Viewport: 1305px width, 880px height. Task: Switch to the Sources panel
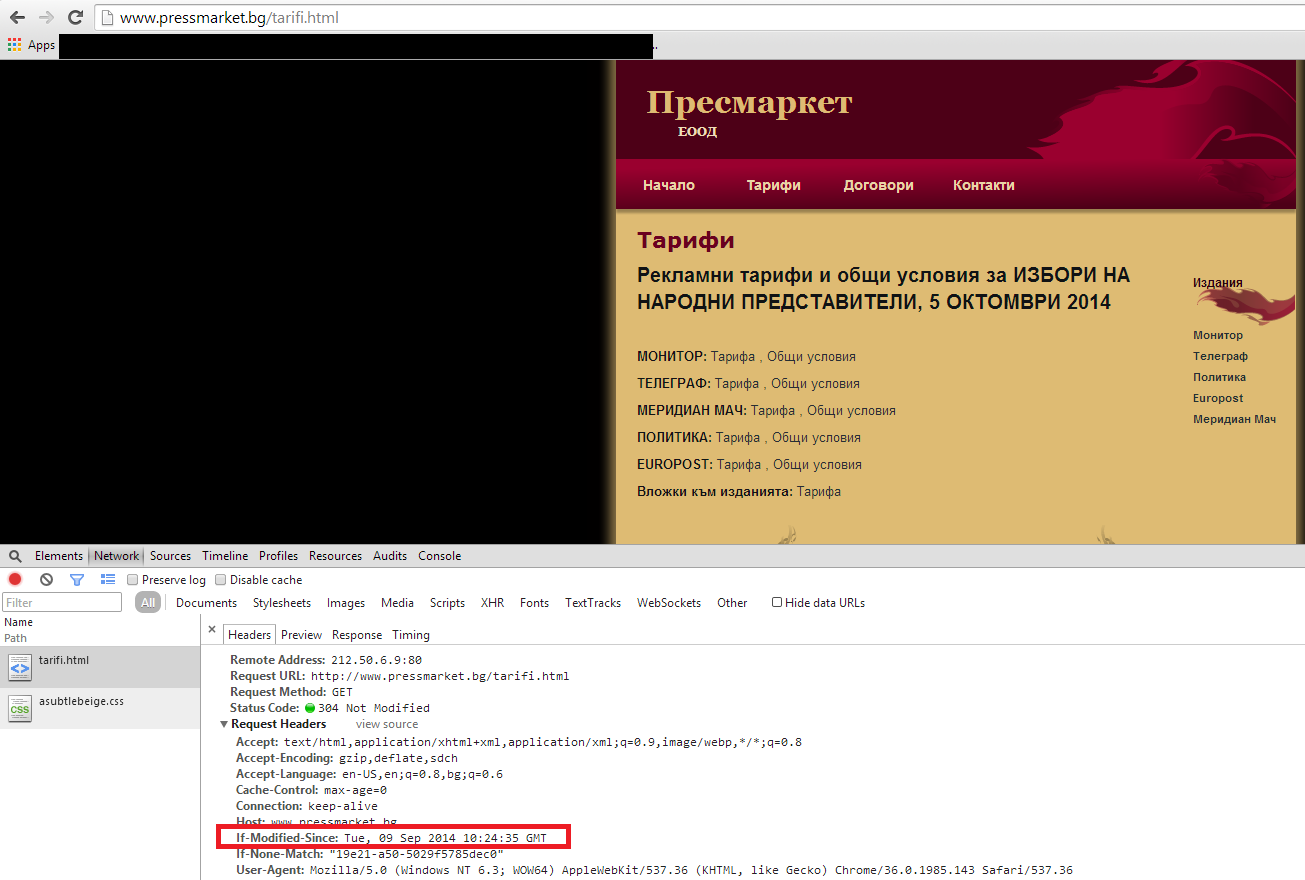pos(170,556)
